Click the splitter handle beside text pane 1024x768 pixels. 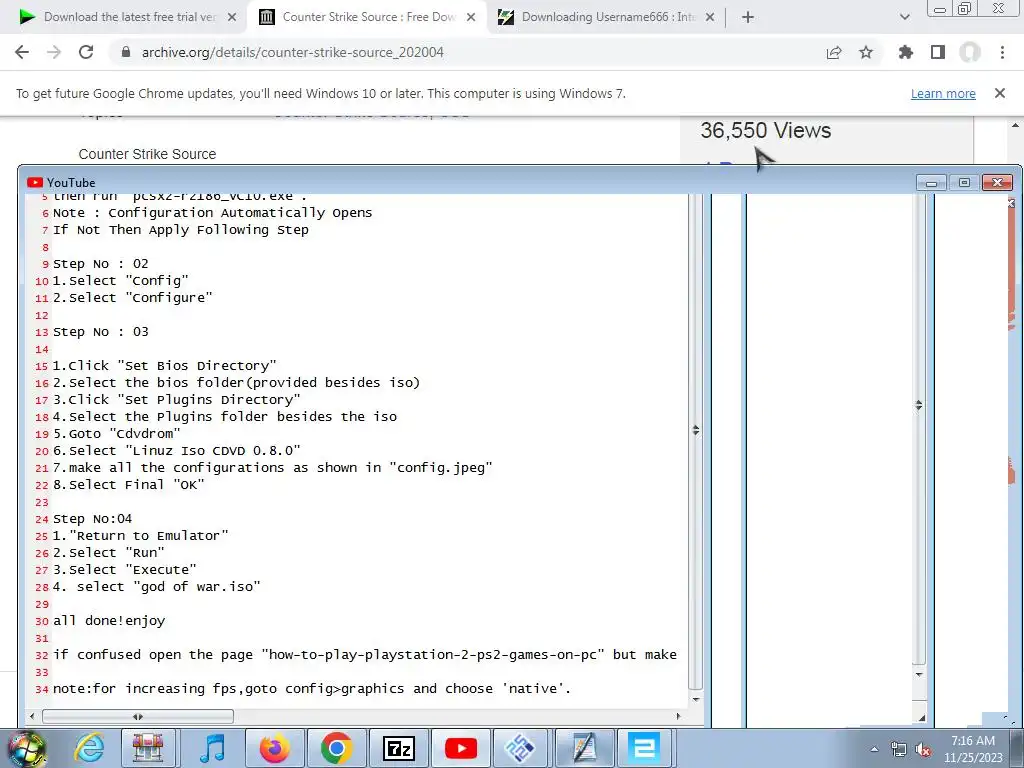tap(696, 430)
